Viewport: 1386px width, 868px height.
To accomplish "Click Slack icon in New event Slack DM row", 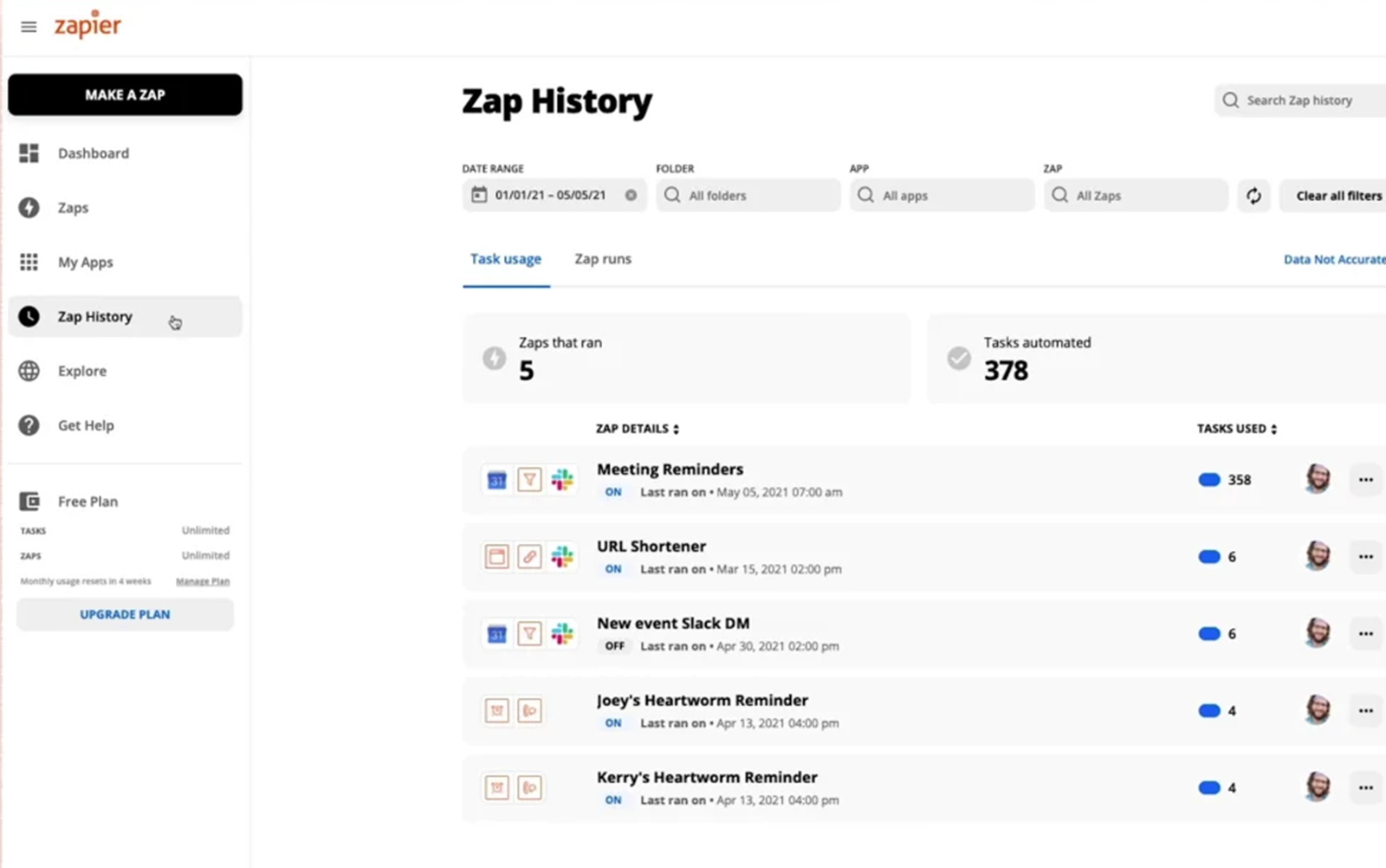I will [562, 634].
